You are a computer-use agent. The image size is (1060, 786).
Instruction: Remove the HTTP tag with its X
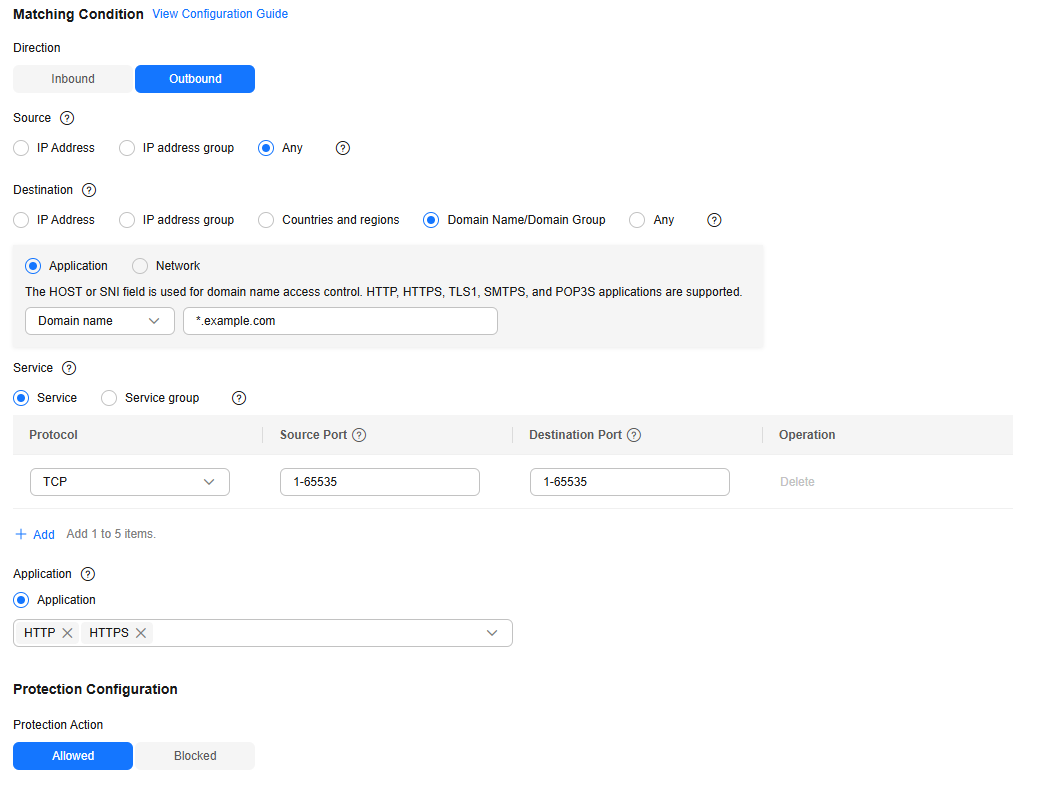pyautogui.click(x=67, y=633)
